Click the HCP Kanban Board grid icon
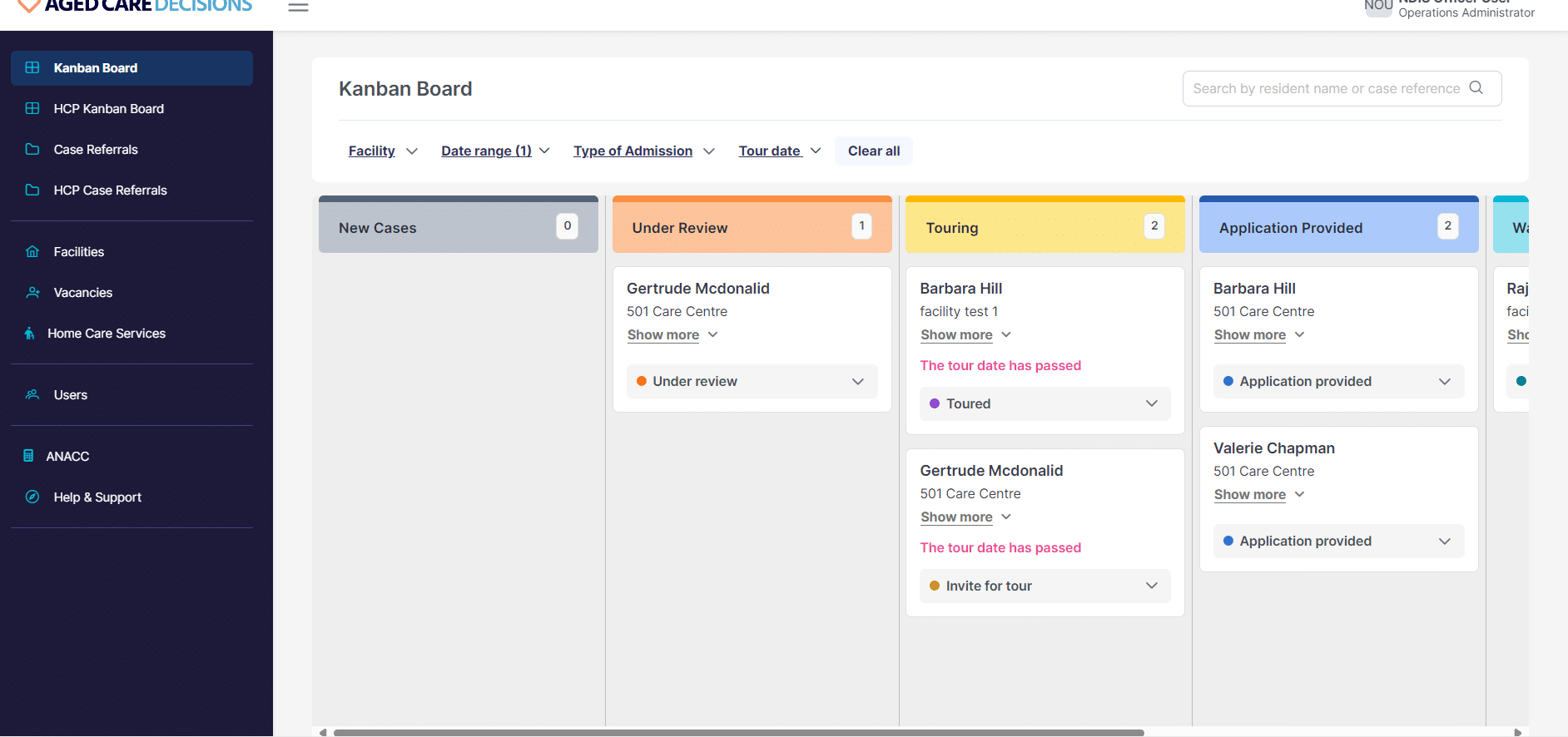 pyautogui.click(x=32, y=108)
